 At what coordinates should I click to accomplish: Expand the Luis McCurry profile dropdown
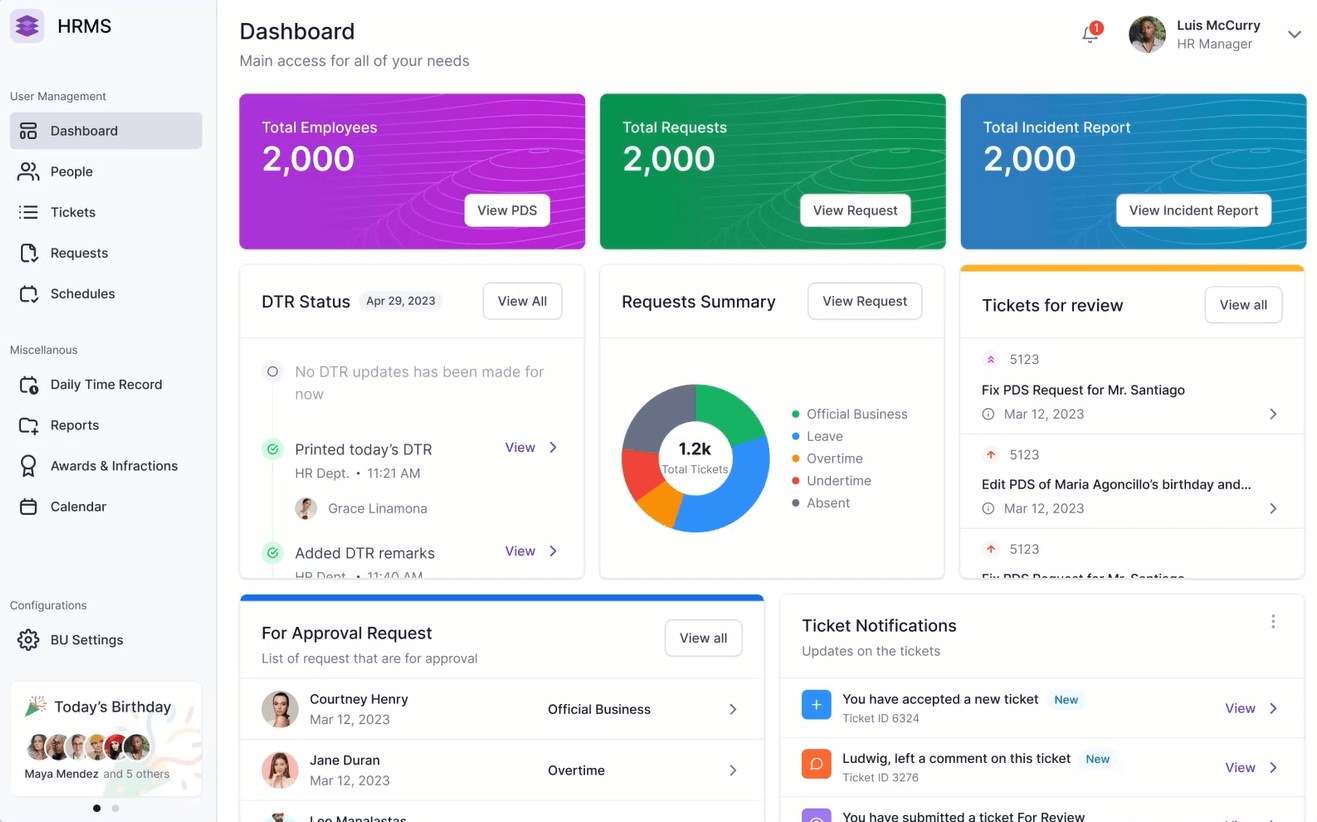[x=1294, y=34]
